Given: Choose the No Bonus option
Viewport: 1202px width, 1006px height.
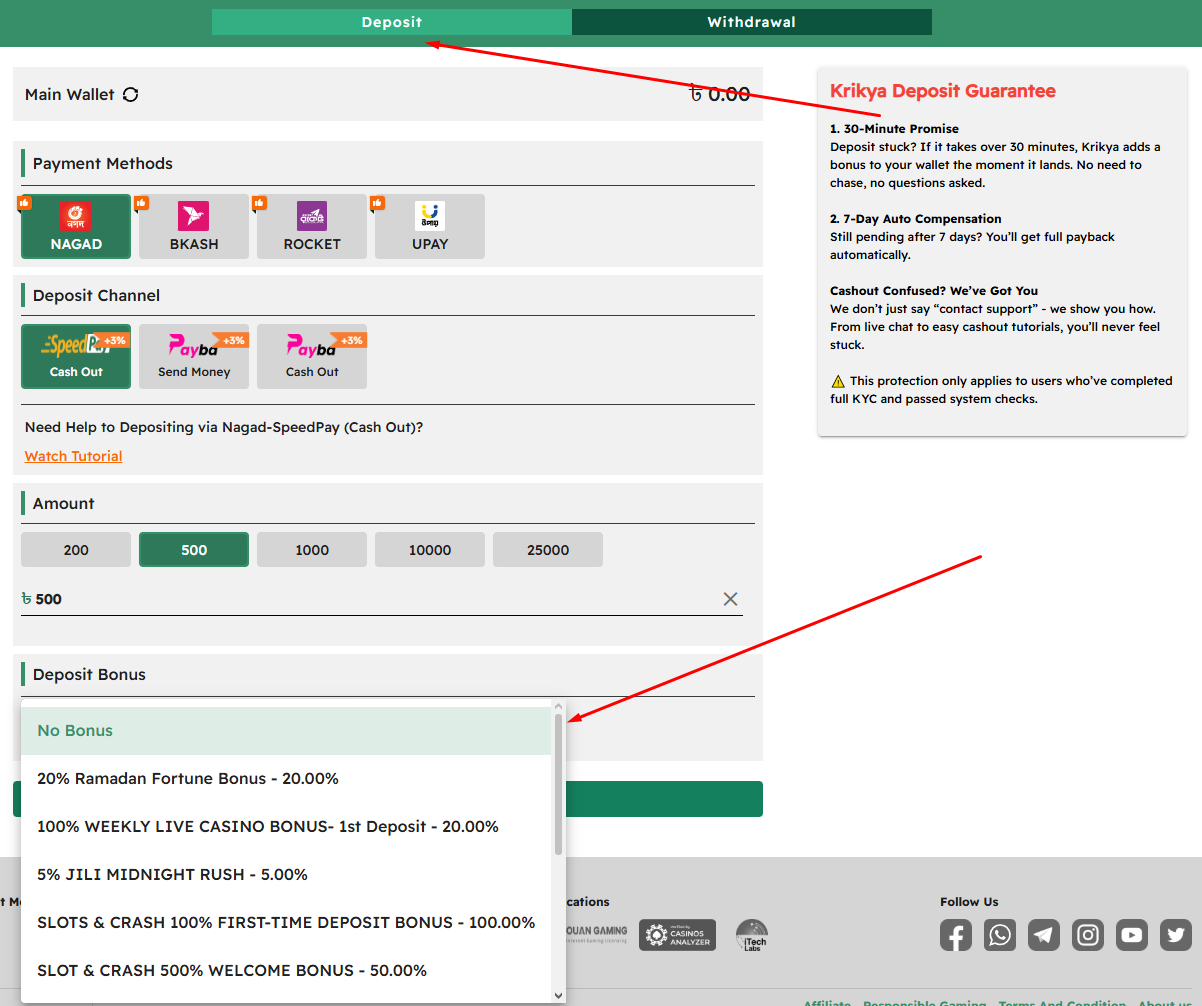Looking at the screenshot, I should click(286, 731).
